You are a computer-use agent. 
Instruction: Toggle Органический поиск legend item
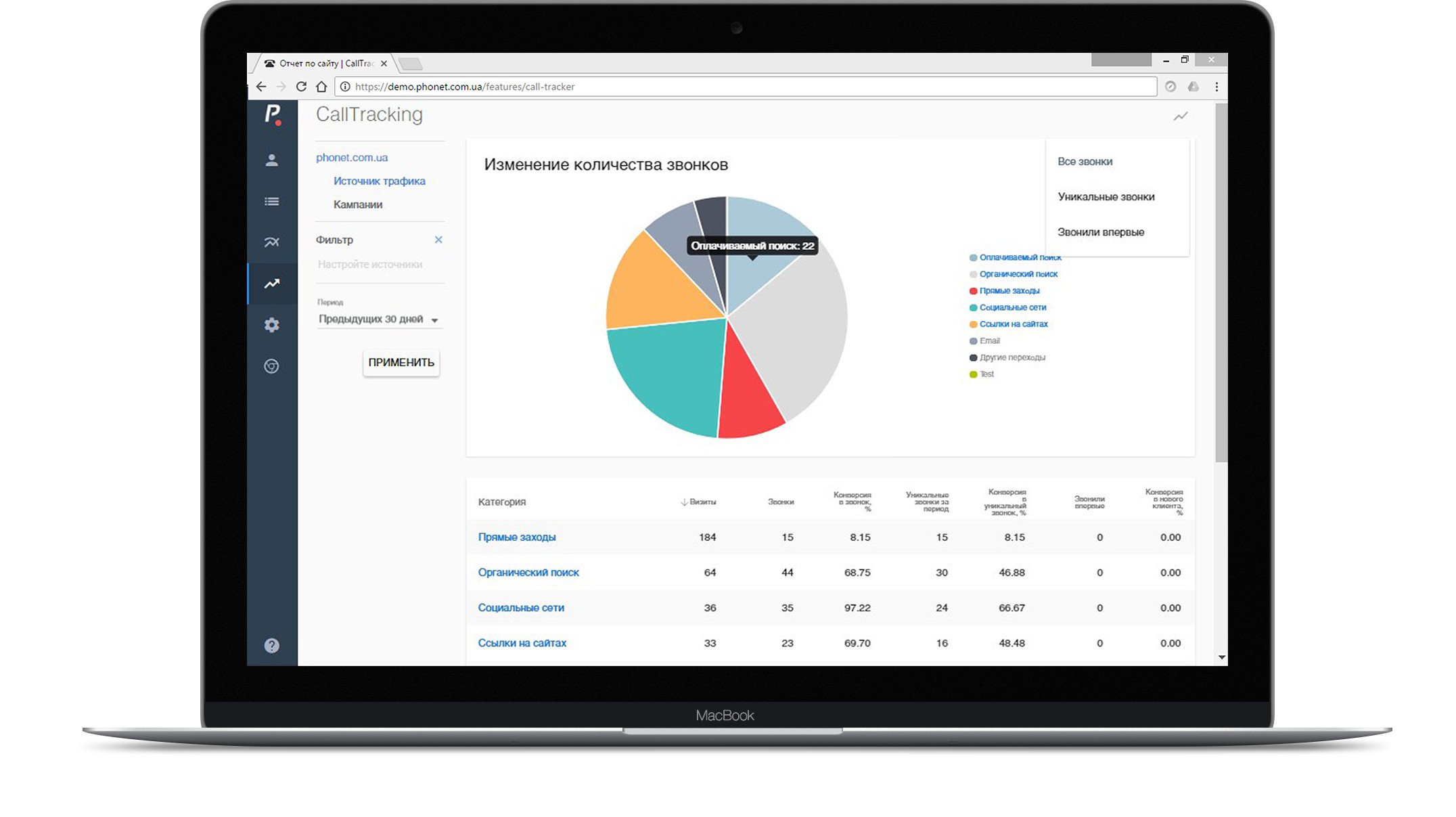(x=1014, y=274)
